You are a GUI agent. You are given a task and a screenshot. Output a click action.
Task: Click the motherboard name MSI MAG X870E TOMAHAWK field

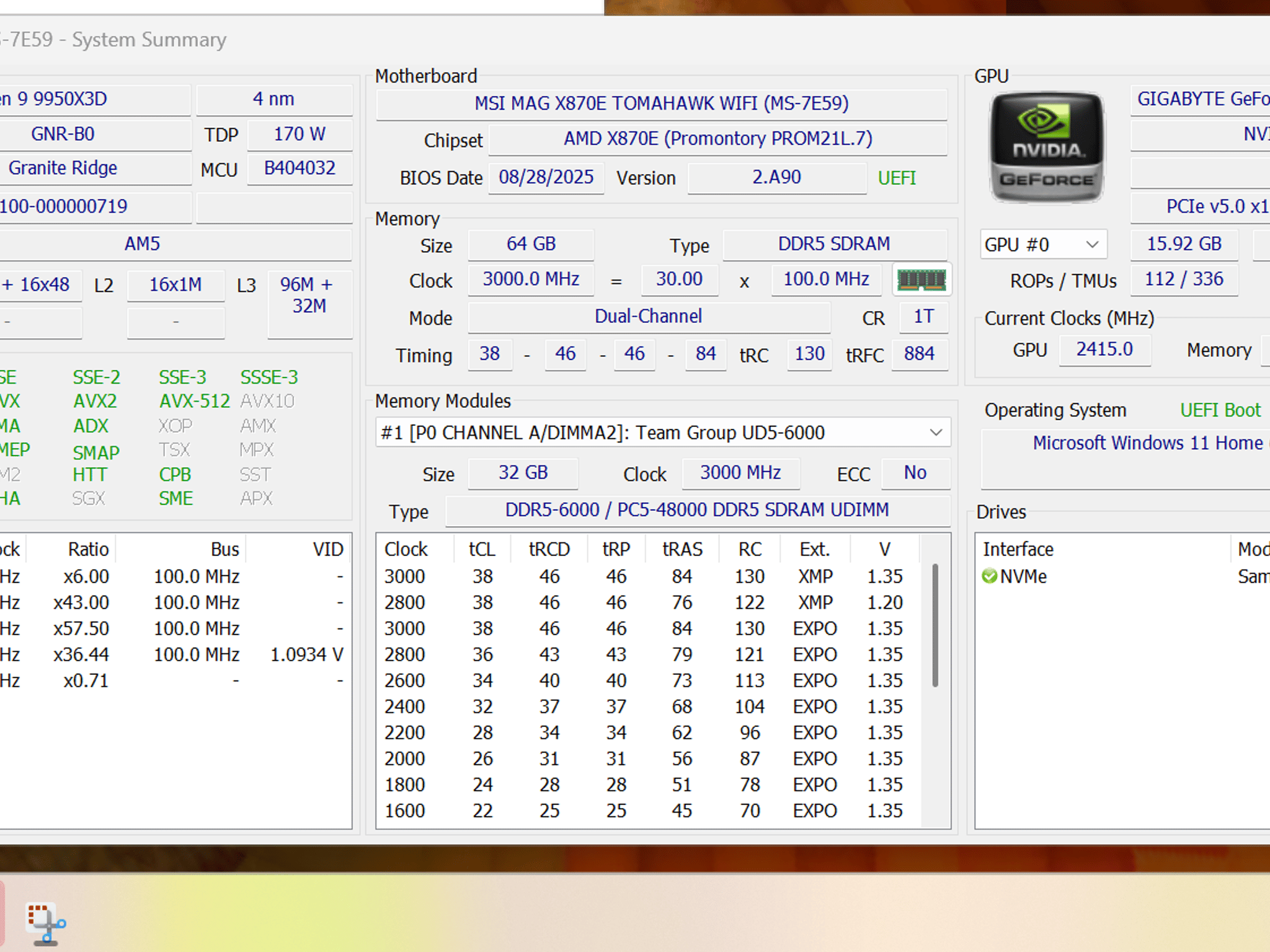point(662,104)
